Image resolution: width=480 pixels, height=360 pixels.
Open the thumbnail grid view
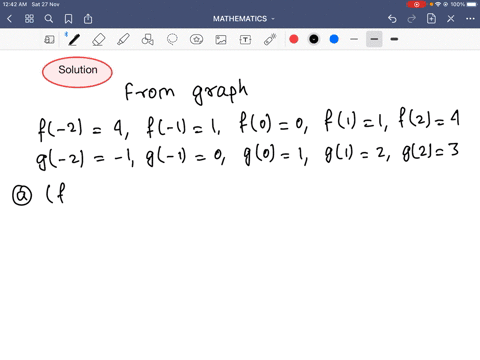[29, 19]
